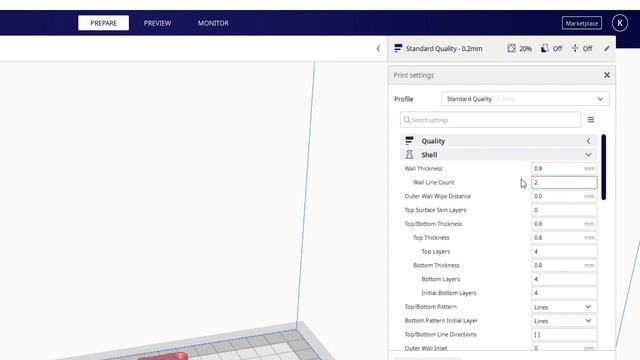Edit the Top Thickness value

pos(564,238)
